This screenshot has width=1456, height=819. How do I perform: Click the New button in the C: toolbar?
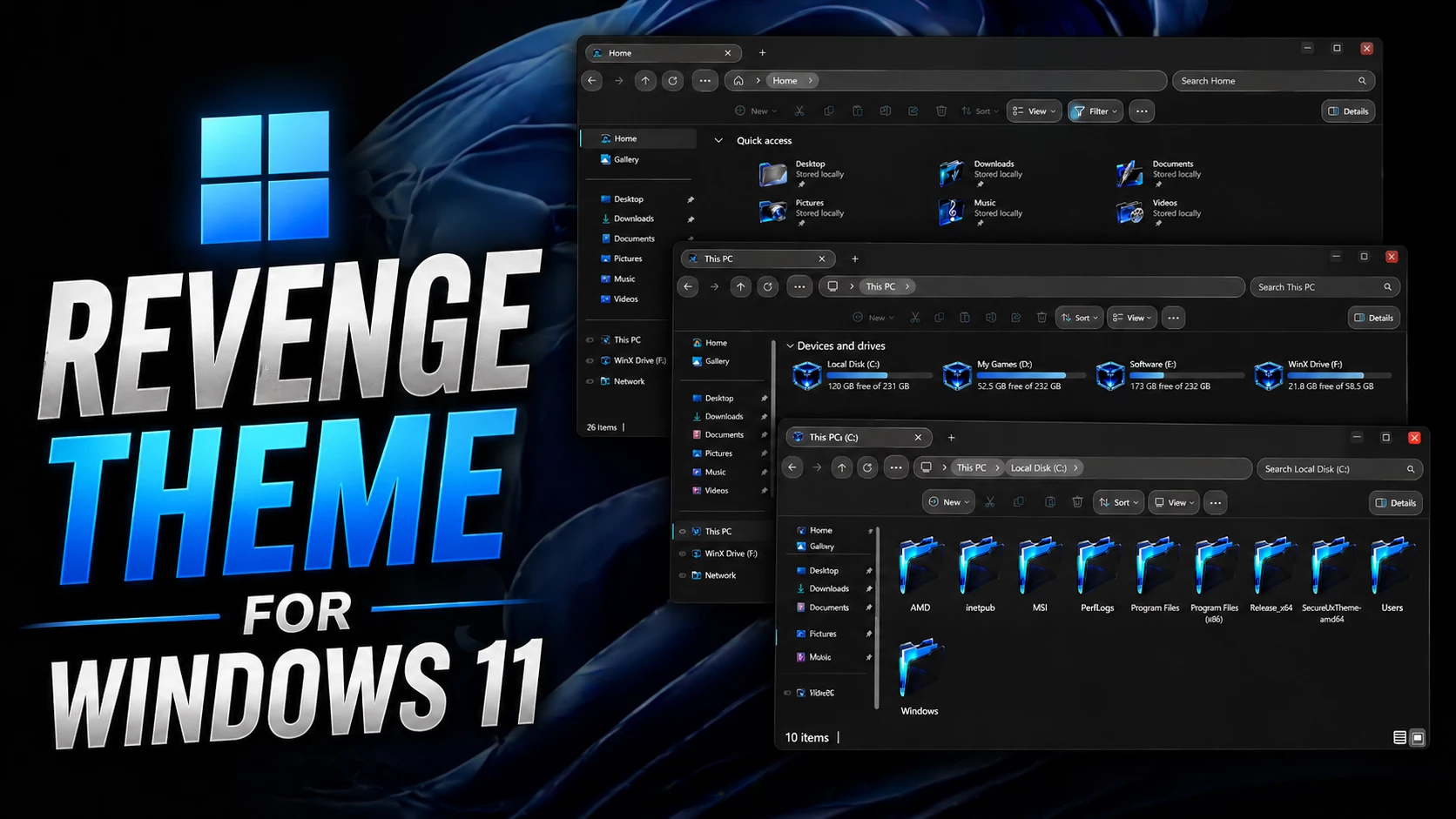948,502
